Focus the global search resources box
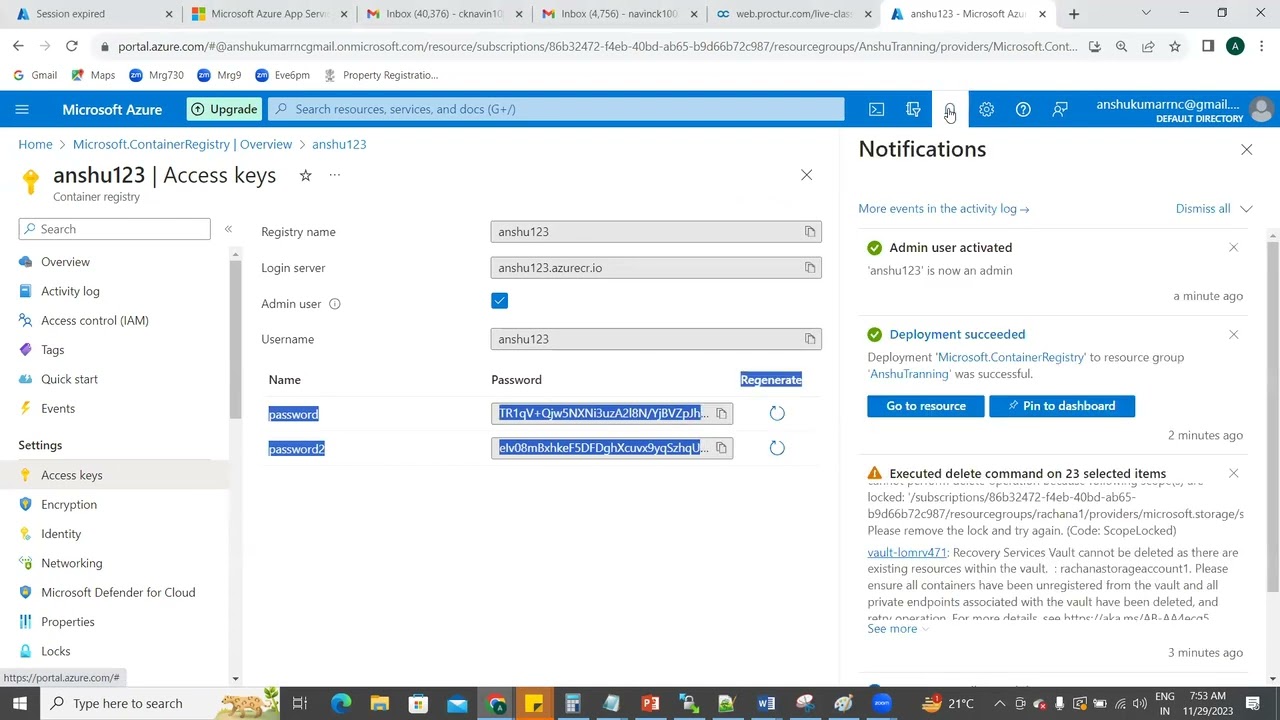 (557, 109)
